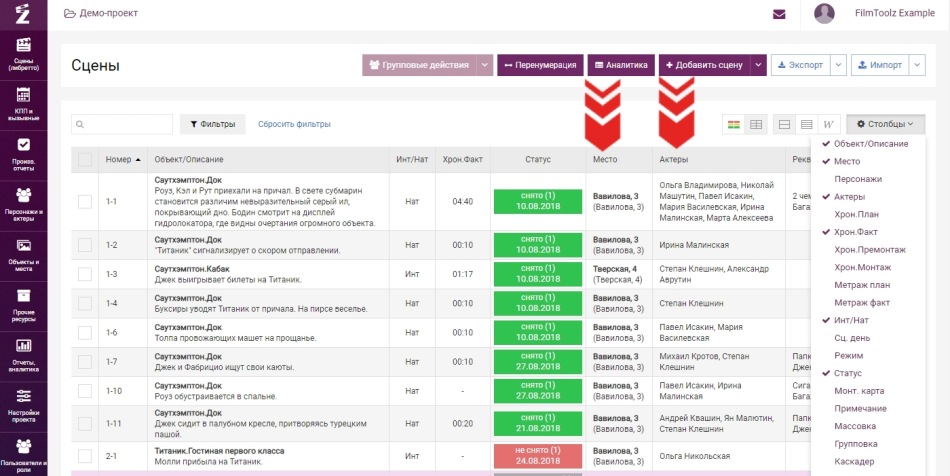The width and height of the screenshot is (950, 476).
Task: Click red не снято status of scene 2-1
Action: point(537,456)
